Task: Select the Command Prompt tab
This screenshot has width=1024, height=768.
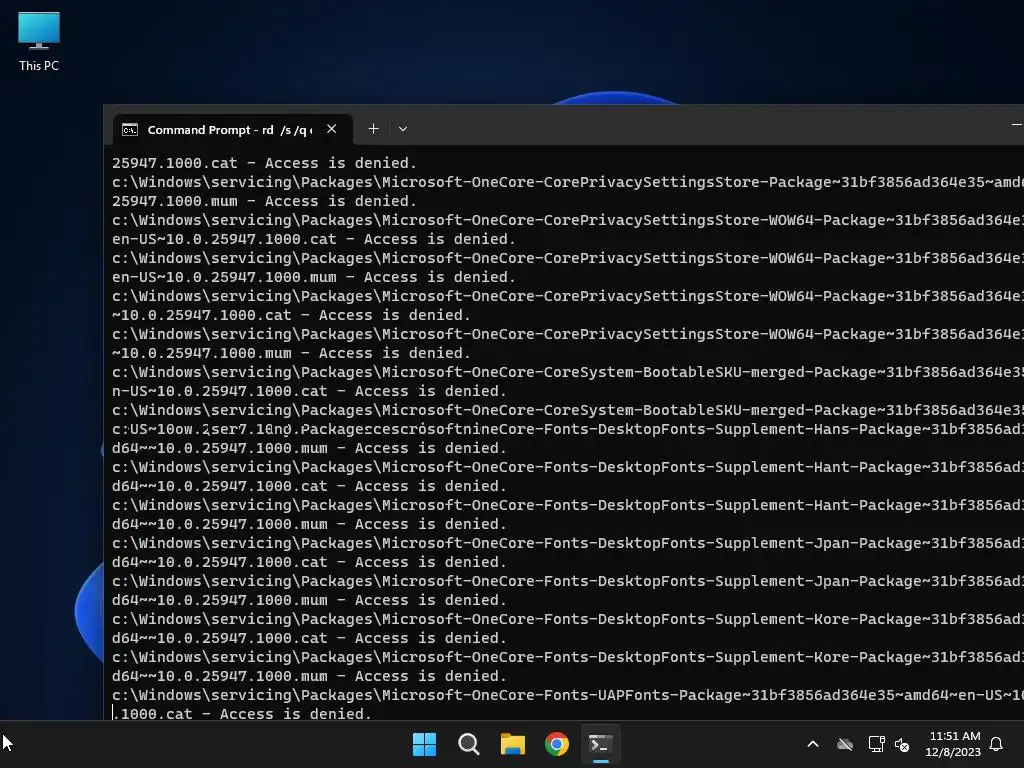Action: click(232, 129)
